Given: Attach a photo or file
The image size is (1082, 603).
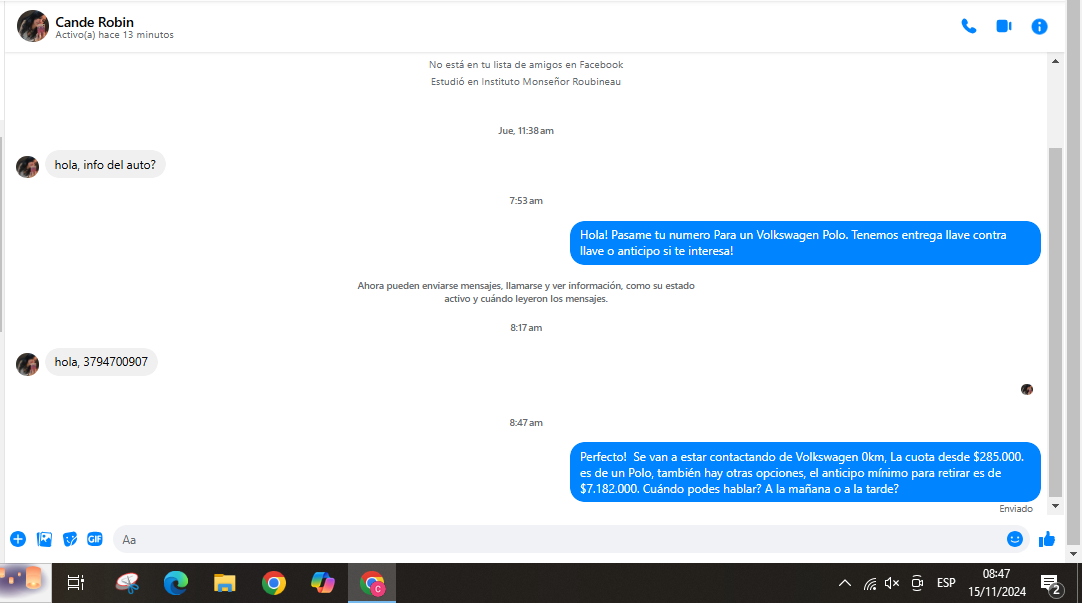Looking at the screenshot, I should pyautogui.click(x=44, y=540).
